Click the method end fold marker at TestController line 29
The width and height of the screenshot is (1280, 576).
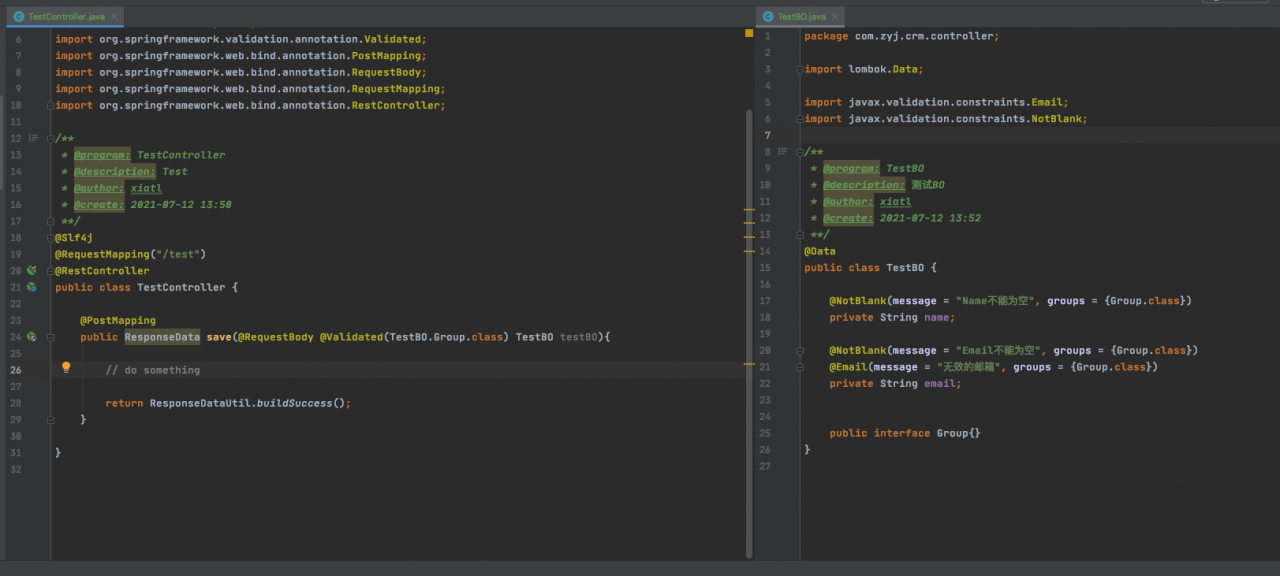50,420
